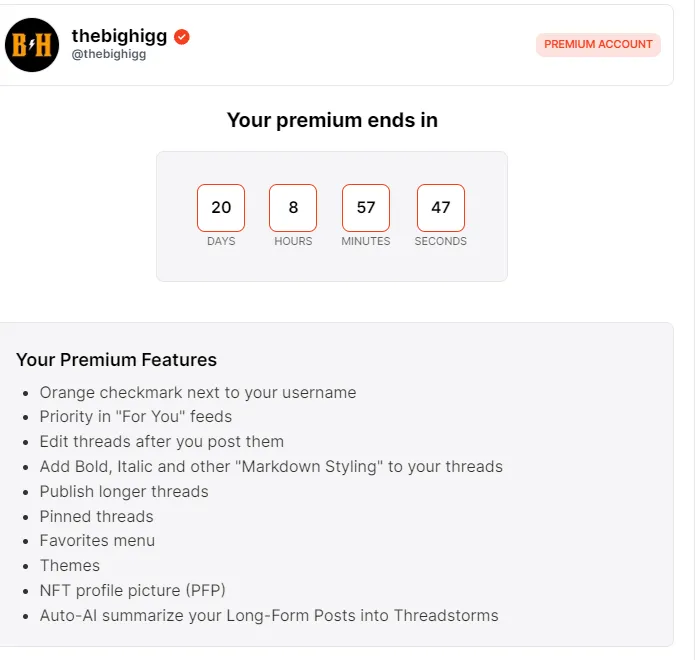
Task: Select 'Favorites menu' list item
Action: (x=97, y=541)
